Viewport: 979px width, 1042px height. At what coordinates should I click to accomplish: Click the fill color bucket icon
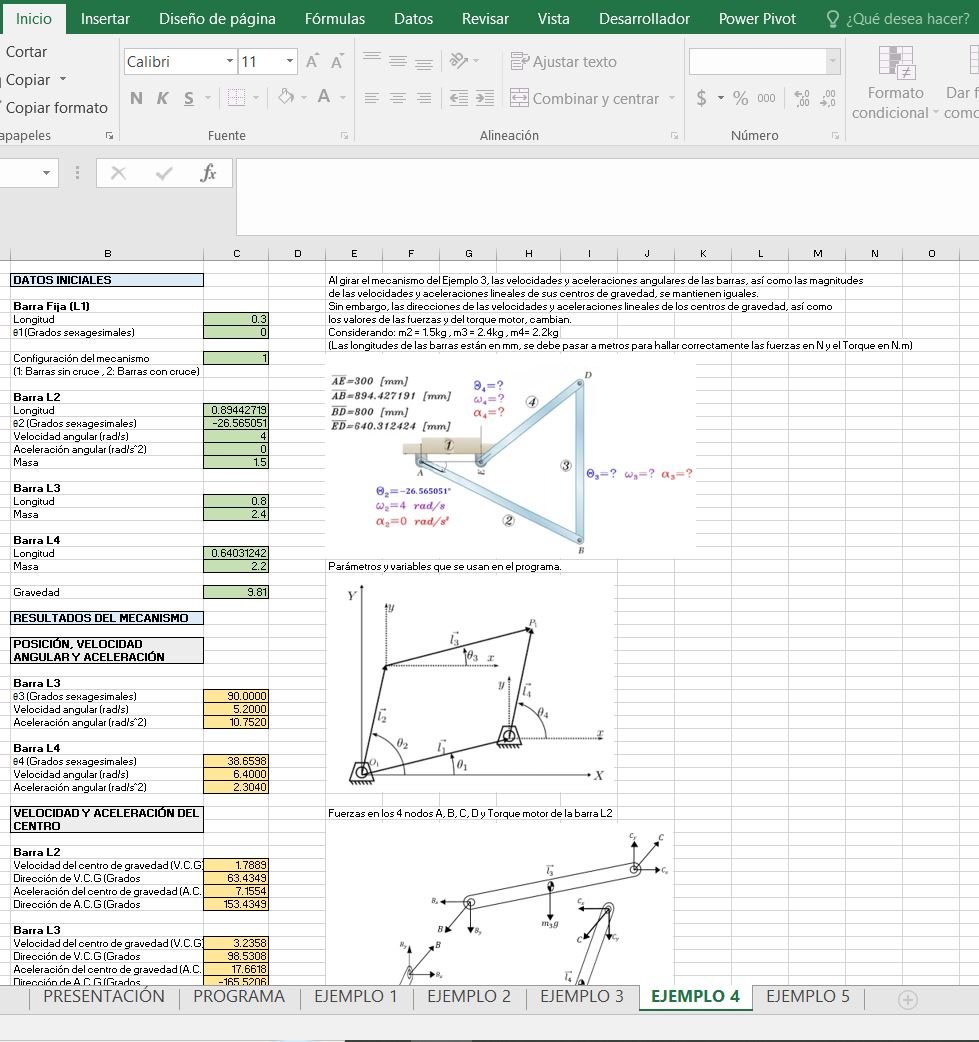point(286,97)
